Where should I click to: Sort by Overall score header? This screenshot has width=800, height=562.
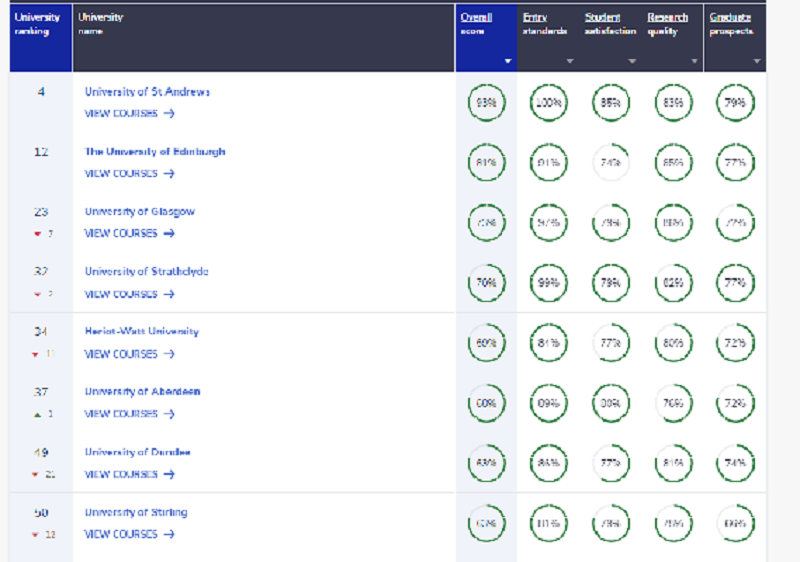(476, 23)
